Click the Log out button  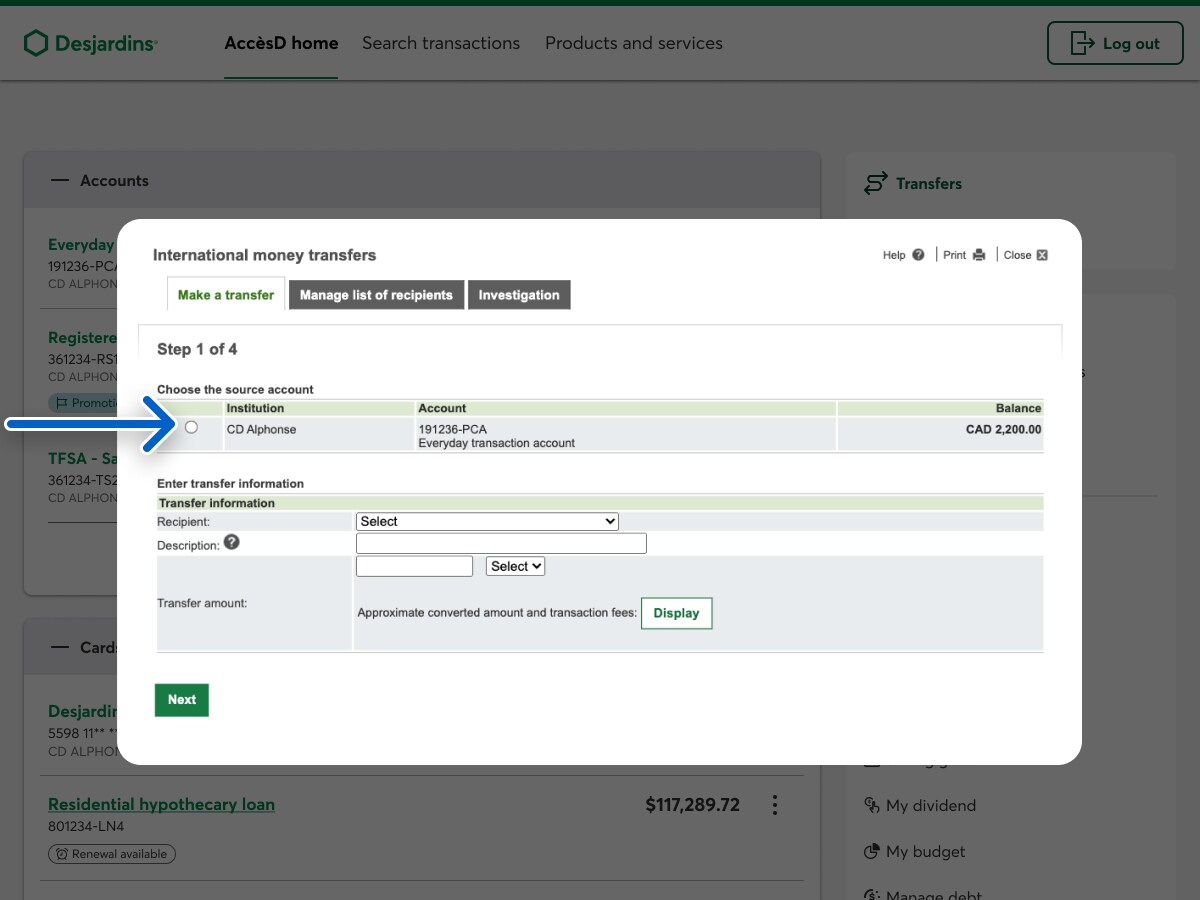tap(1115, 43)
